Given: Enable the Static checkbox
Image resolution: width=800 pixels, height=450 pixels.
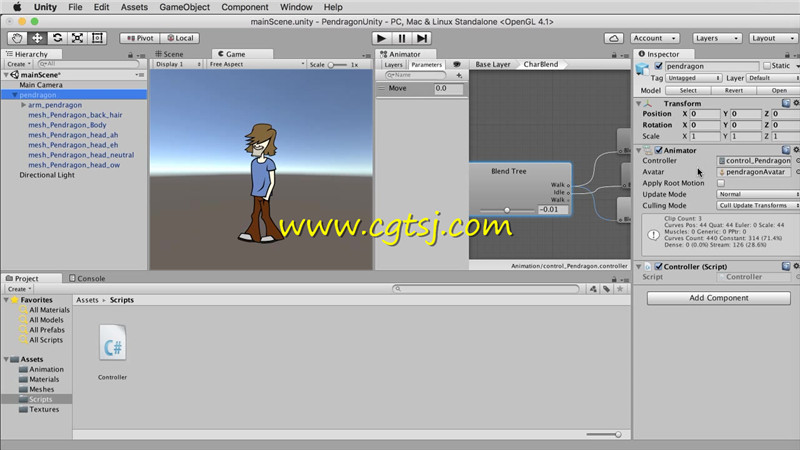Looking at the screenshot, I should [x=767, y=66].
